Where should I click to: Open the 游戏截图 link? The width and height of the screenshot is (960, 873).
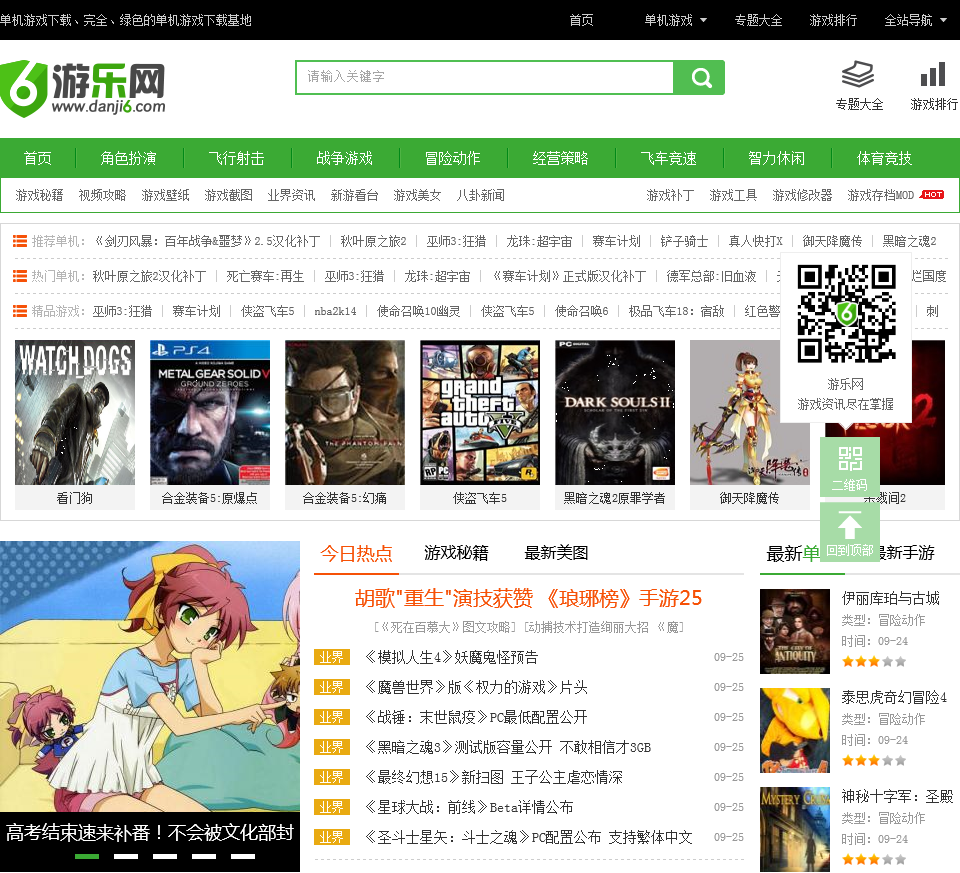(228, 195)
